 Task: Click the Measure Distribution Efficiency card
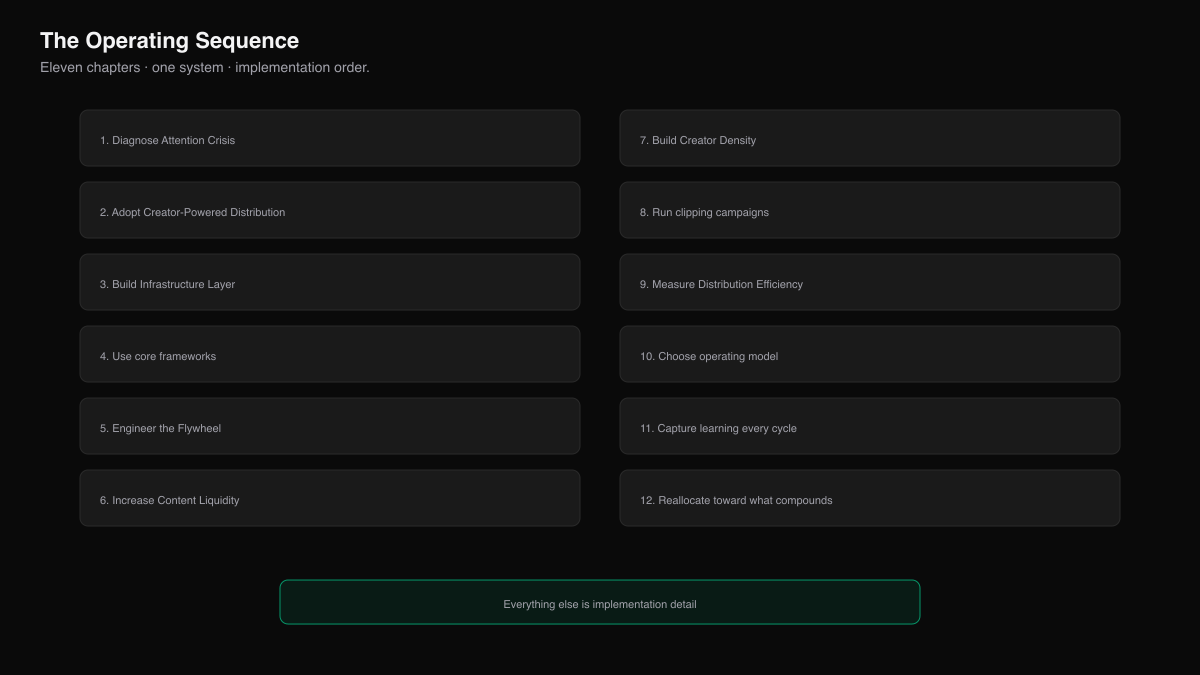point(870,282)
